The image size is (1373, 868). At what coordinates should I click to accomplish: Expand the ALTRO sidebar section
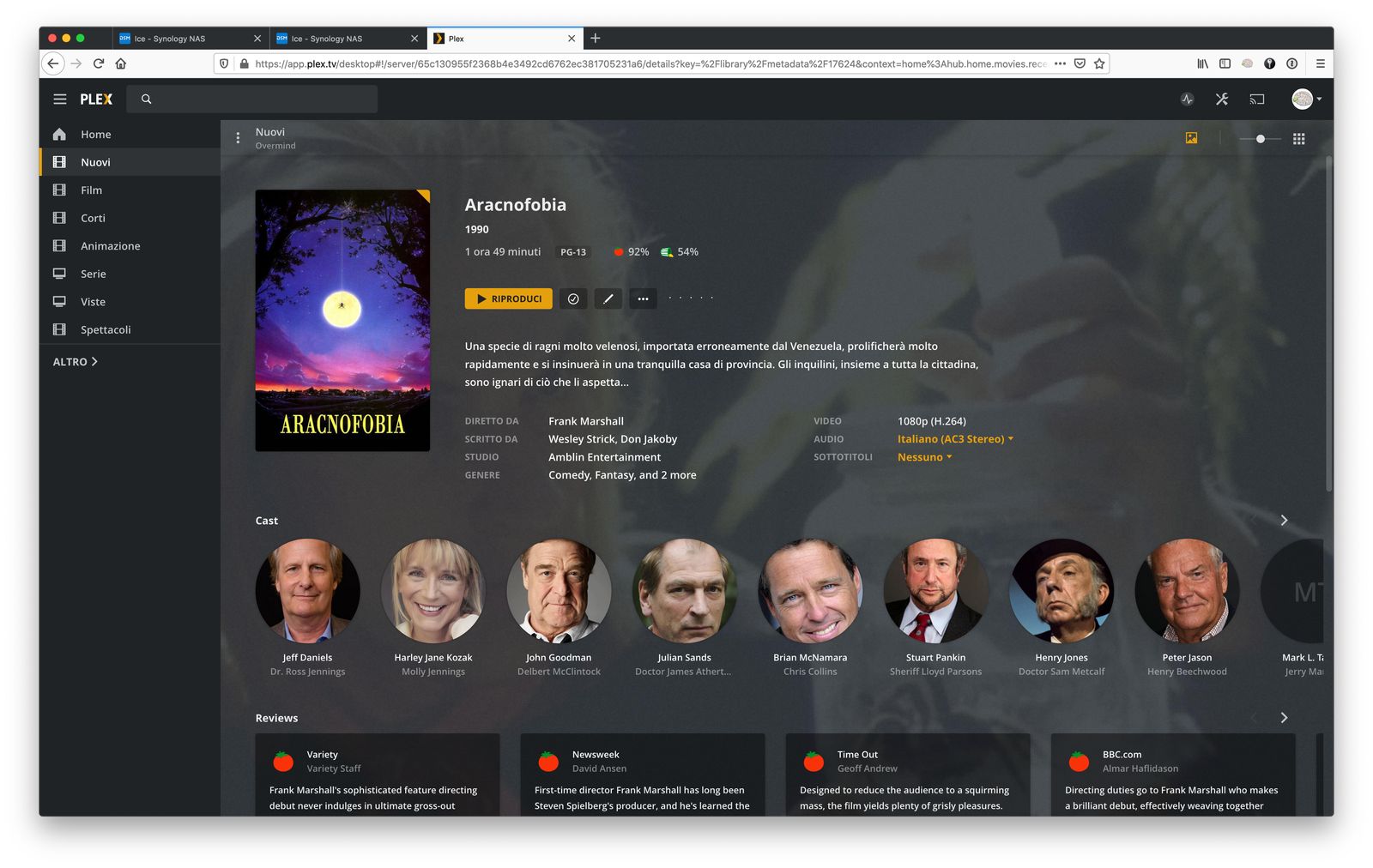76,362
